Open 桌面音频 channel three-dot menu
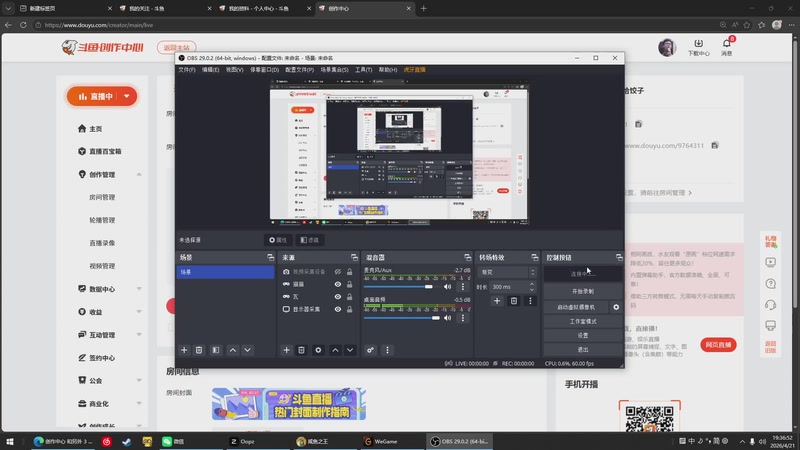 click(x=463, y=318)
